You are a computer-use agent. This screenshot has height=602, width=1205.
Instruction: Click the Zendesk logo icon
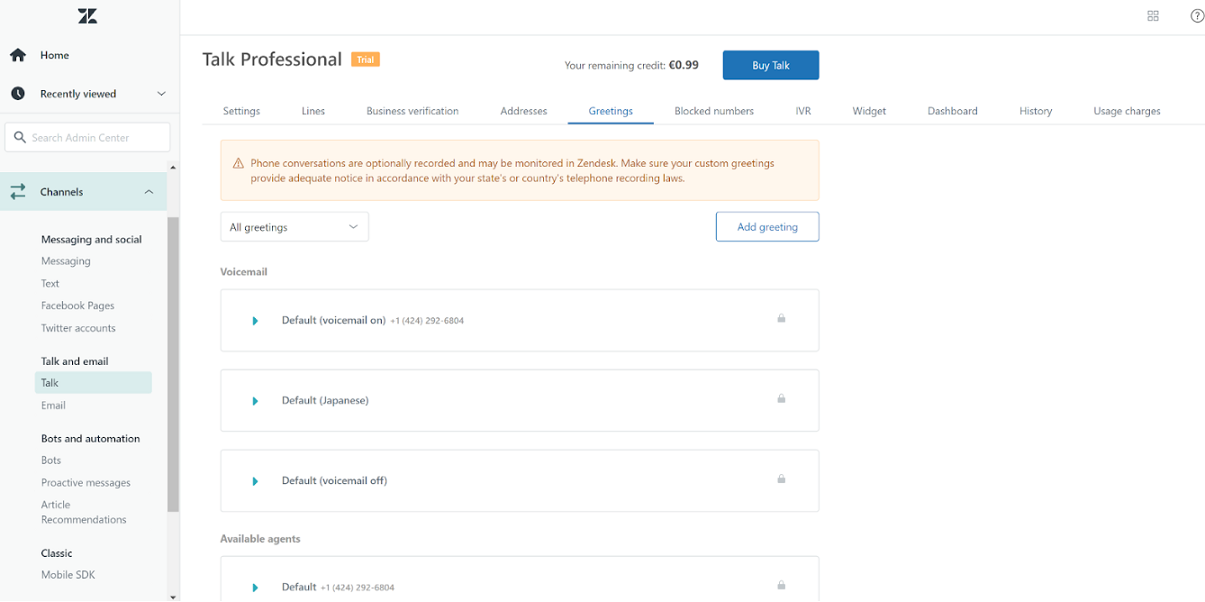click(x=88, y=16)
